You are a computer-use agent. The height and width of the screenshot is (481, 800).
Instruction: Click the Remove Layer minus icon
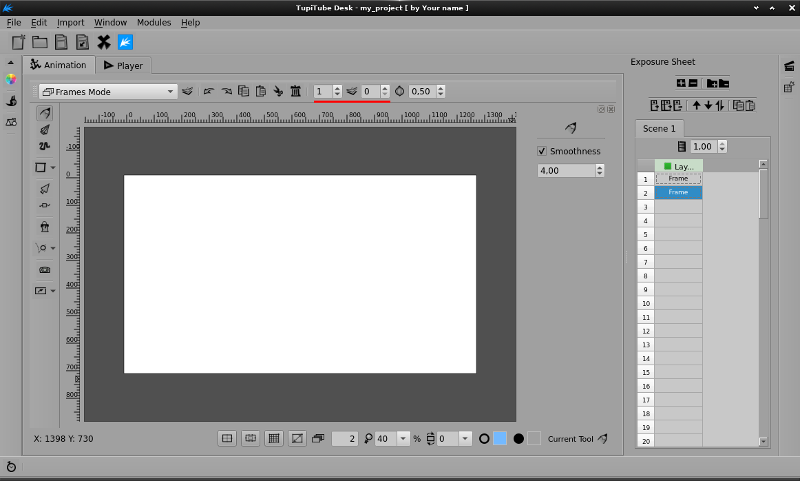coord(693,83)
